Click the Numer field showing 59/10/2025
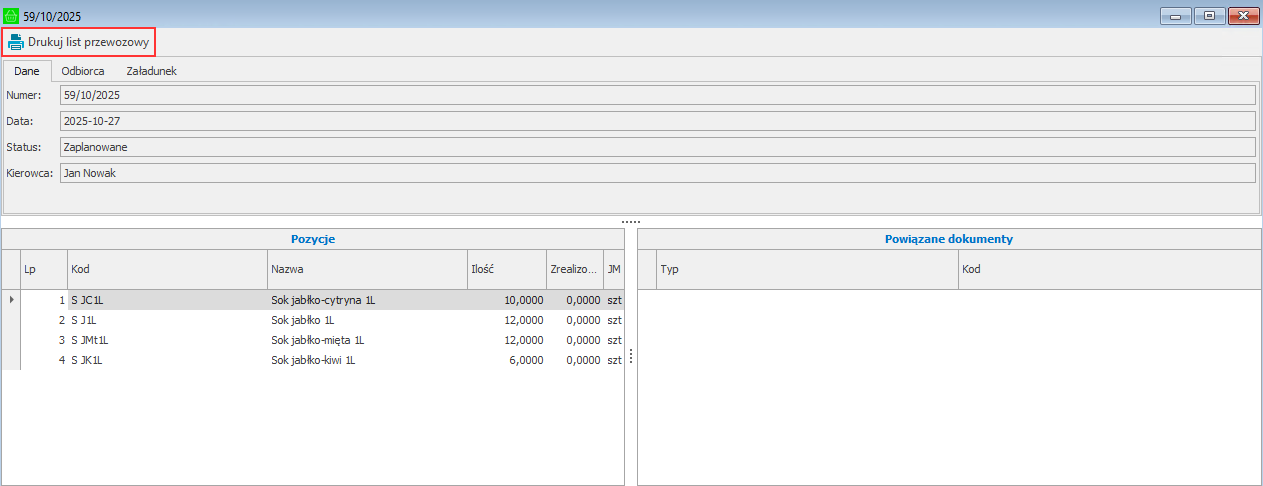Screen dimensions: 1263x486 click(x=656, y=95)
